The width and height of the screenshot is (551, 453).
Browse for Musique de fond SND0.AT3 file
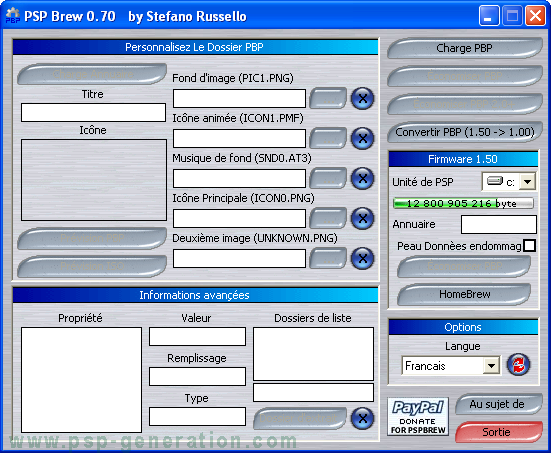click(328, 179)
